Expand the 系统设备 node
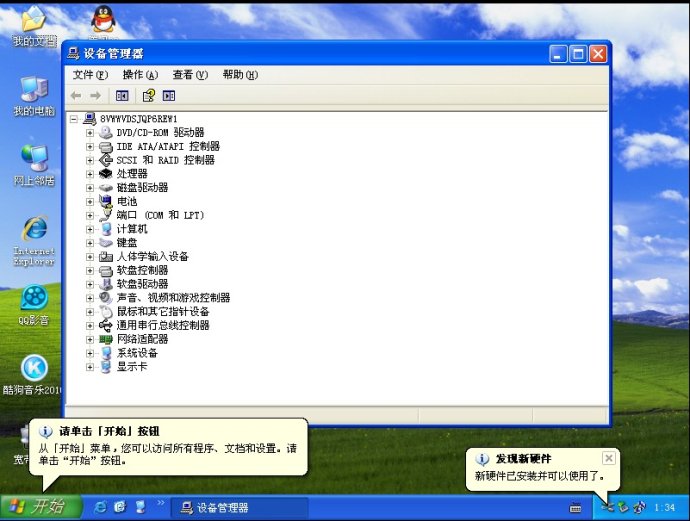690x521 pixels. [90, 353]
